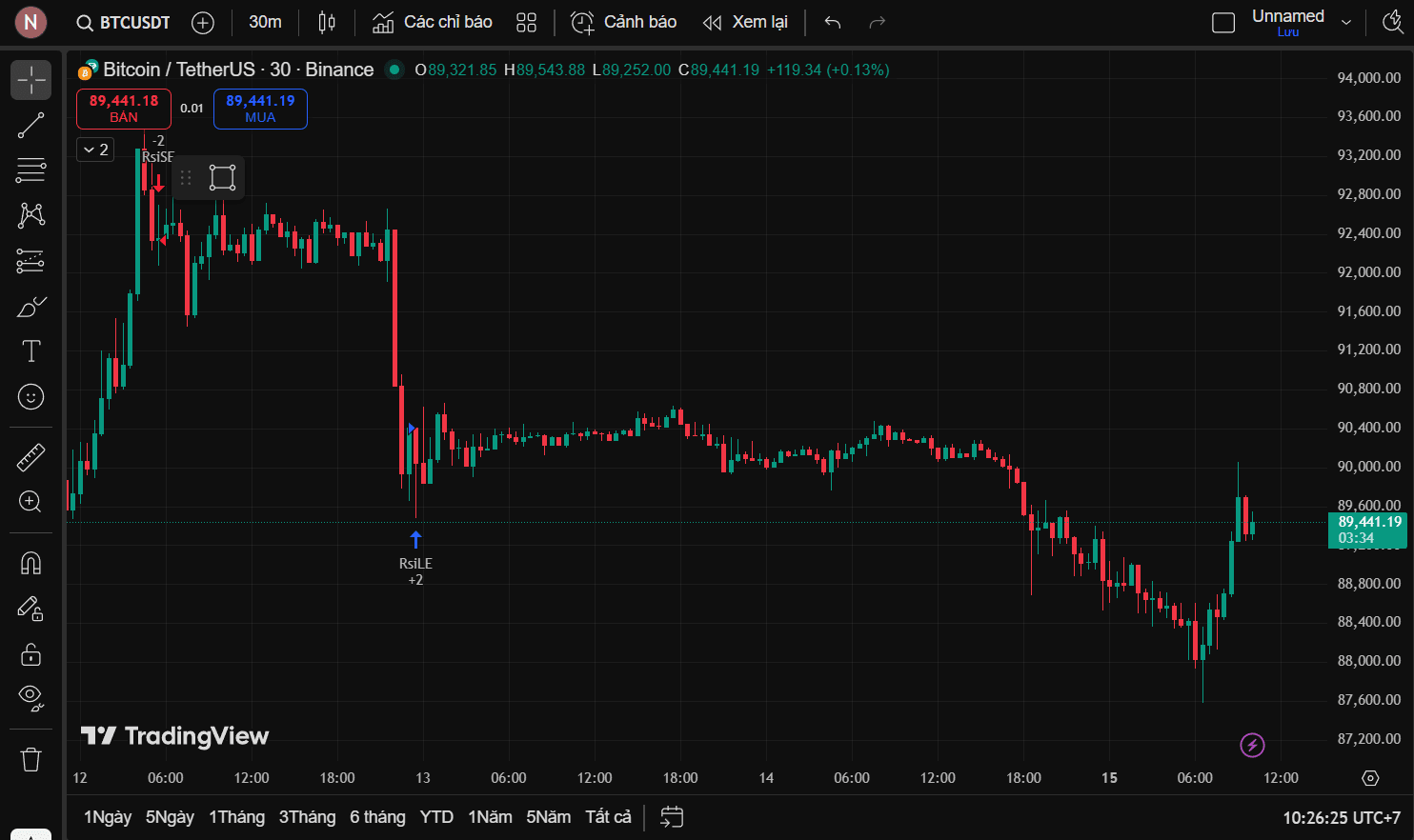Click the Bitcoin / TetherUS symbol title
The image size is (1414, 840).
pyautogui.click(x=238, y=70)
